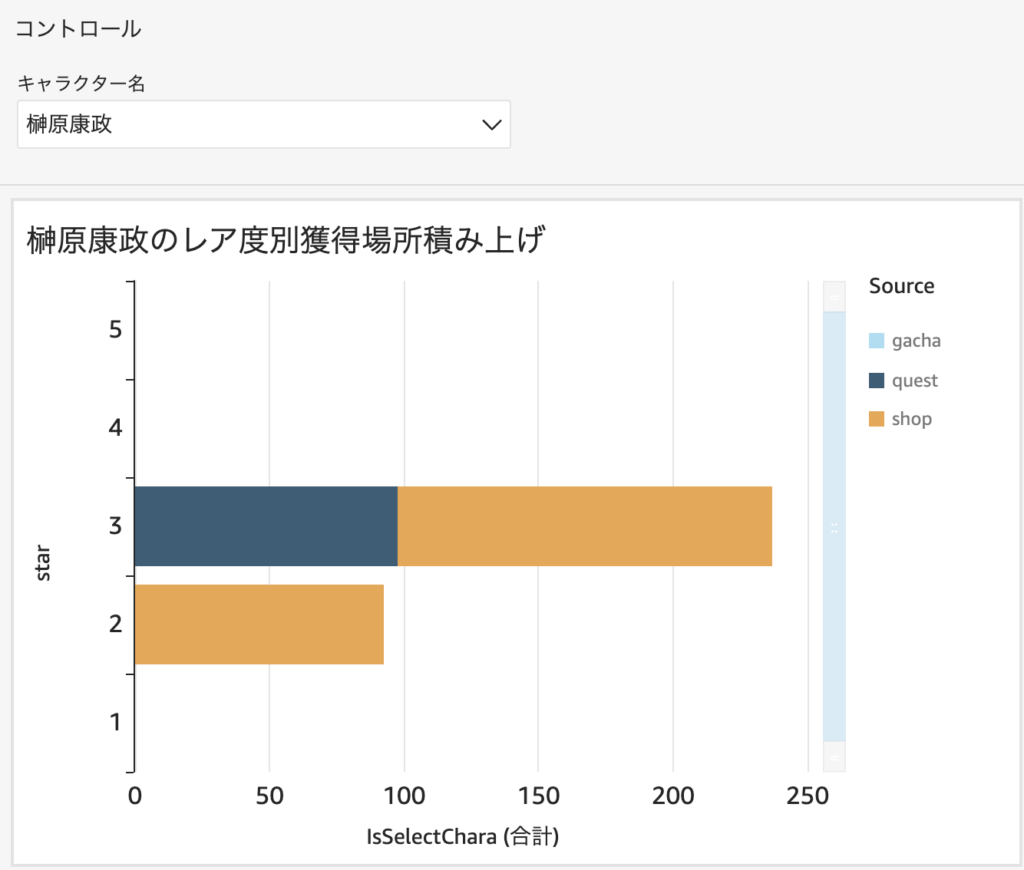Click the quest segment of star 3 bar
Image resolution: width=1024 pixels, height=870 pixels.
click(x=266, y=526)
